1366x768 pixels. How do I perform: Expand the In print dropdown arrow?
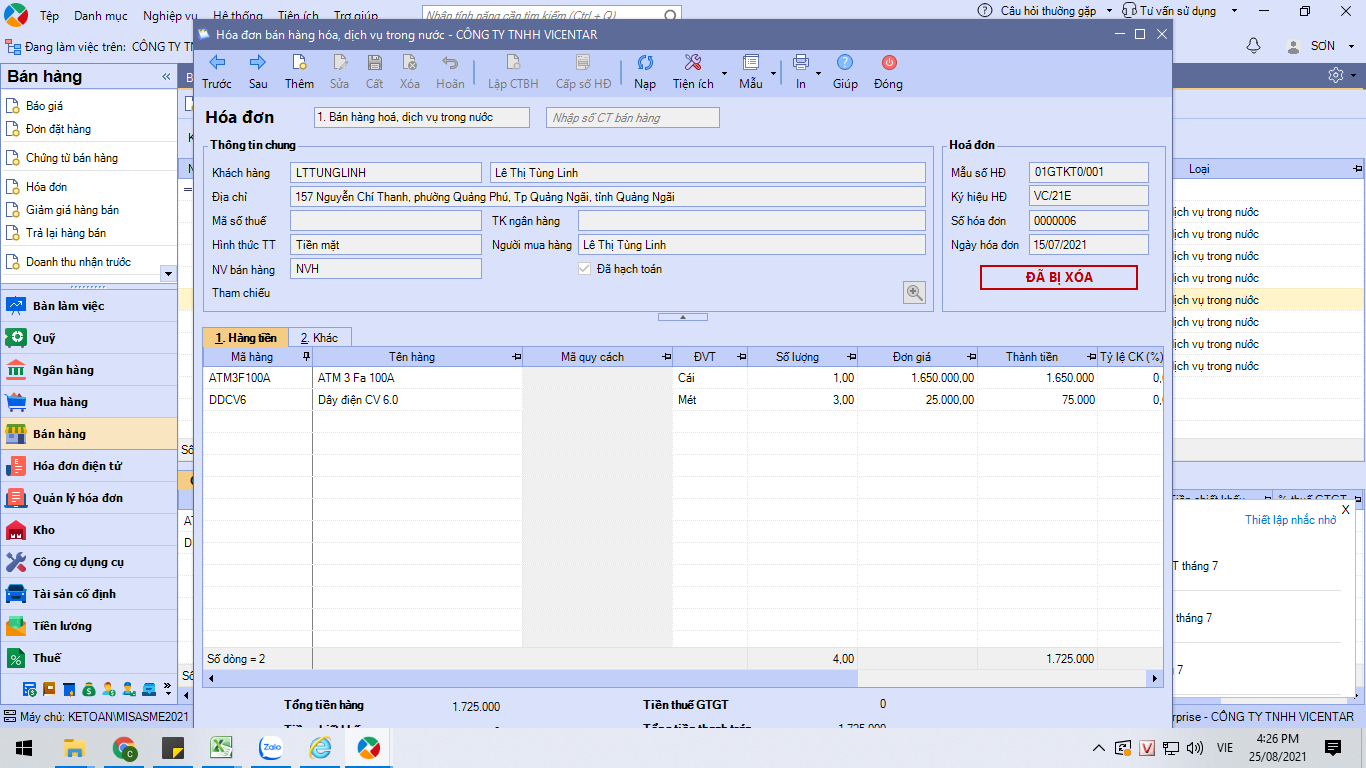coord(818,73)
